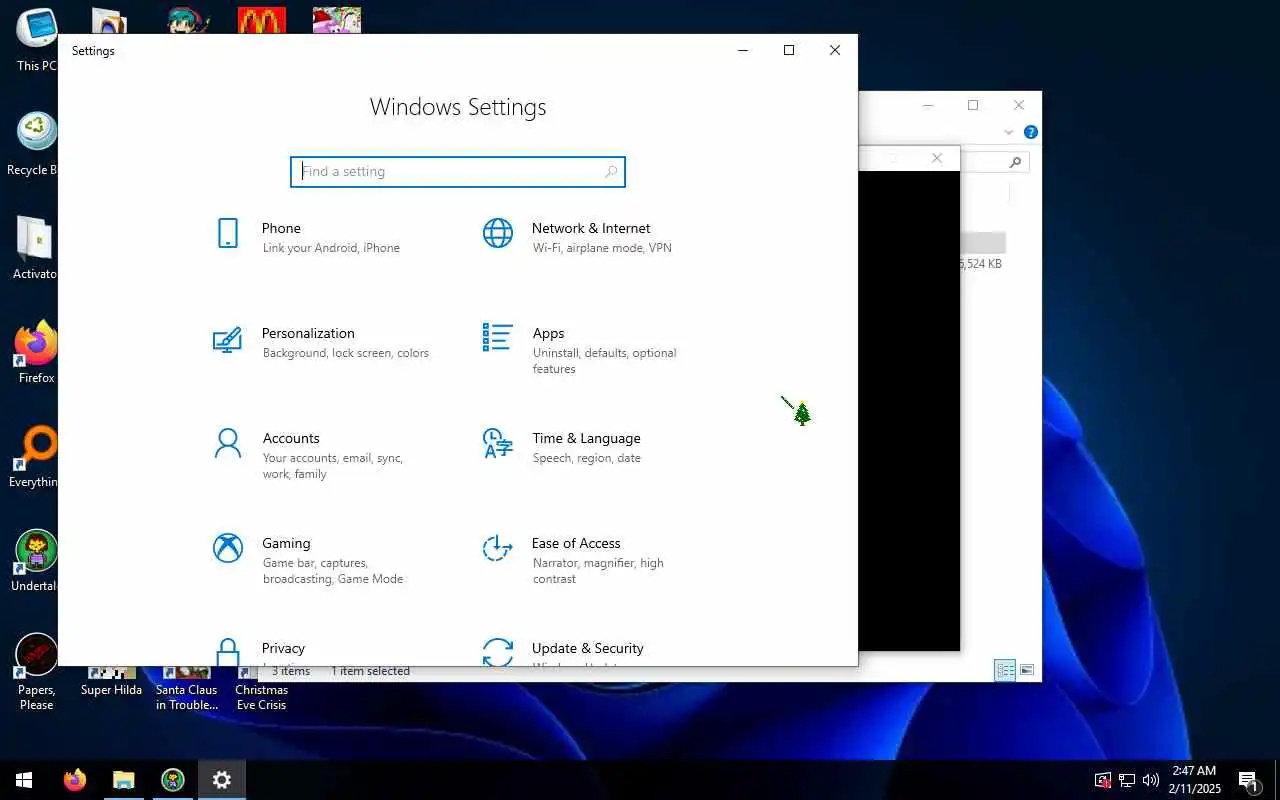Minimize the File Explorer window
Image resolution: width=1280 pixels, height=800 pixels.
point(928,105)
